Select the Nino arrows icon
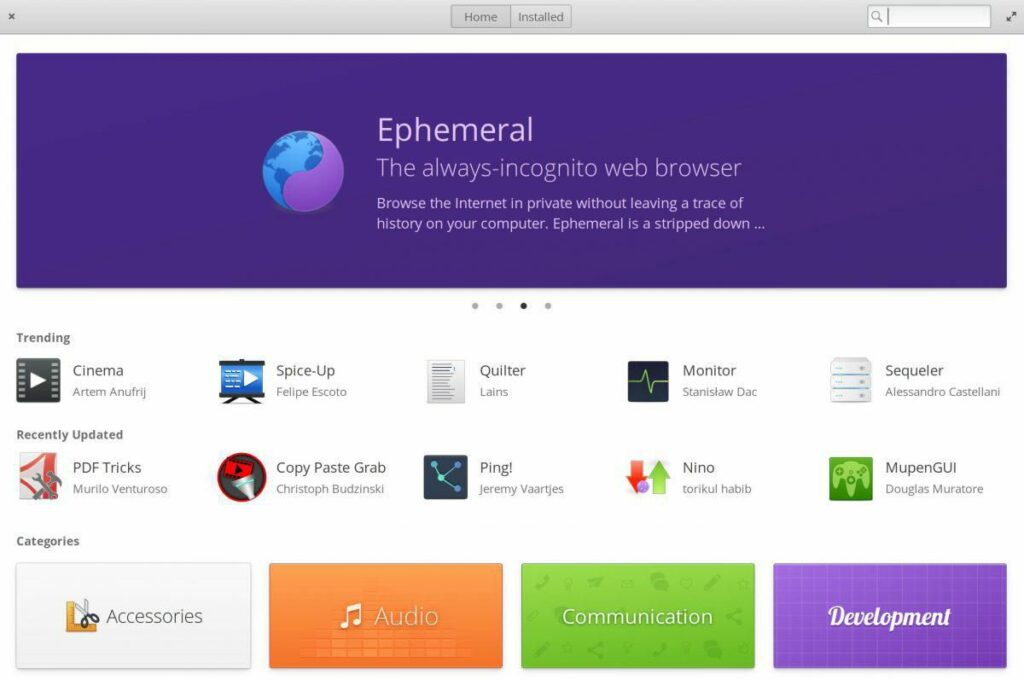The image size is (1024, 680). pyautogui.click(x=648, y=477)
